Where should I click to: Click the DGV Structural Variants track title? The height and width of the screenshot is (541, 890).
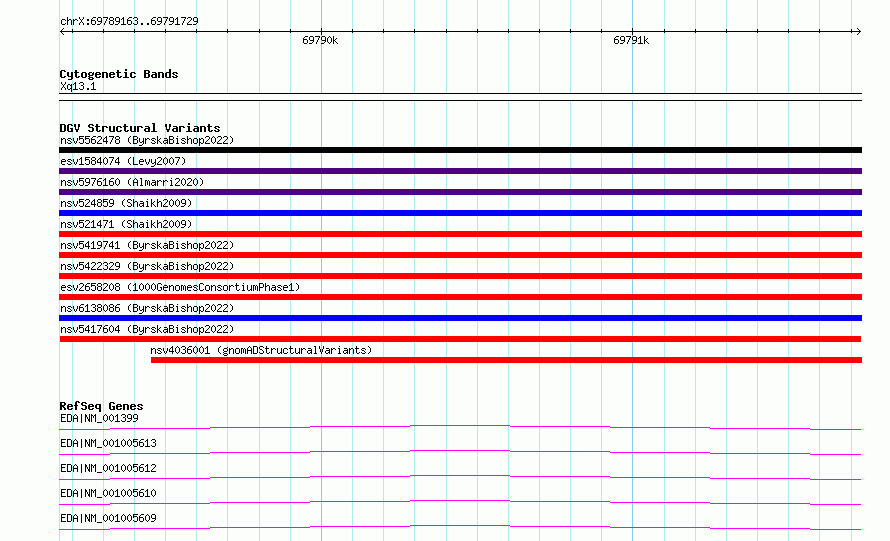[140, 128]
